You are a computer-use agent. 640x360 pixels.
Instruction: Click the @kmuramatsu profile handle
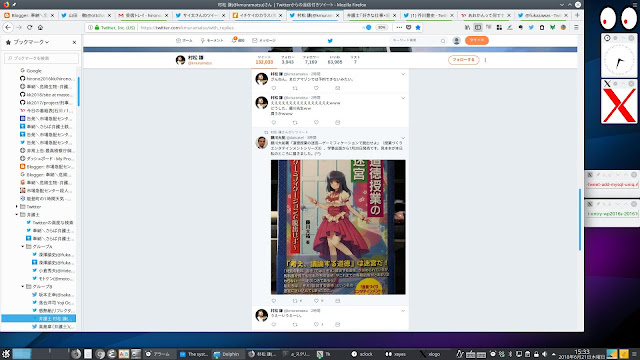point(200,63)
